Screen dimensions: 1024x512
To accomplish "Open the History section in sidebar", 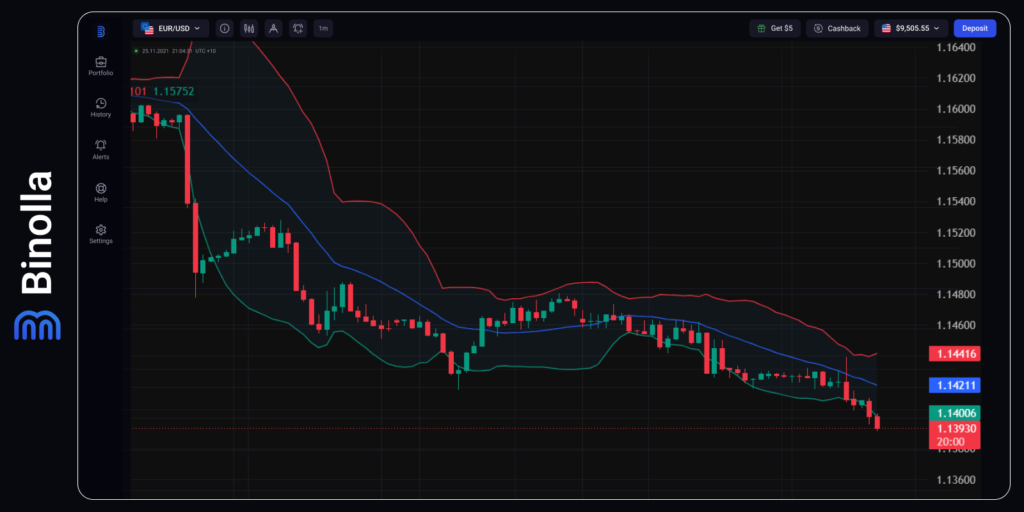I will [101, 108].
